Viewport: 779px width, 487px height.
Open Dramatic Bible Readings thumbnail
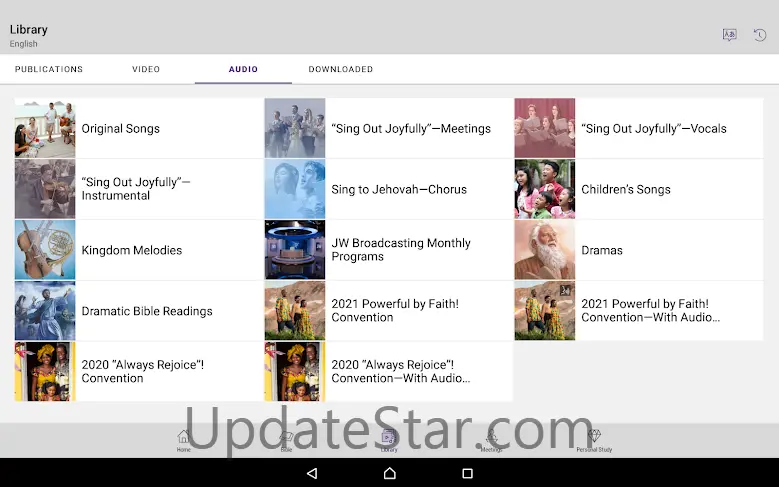(45, 311)
